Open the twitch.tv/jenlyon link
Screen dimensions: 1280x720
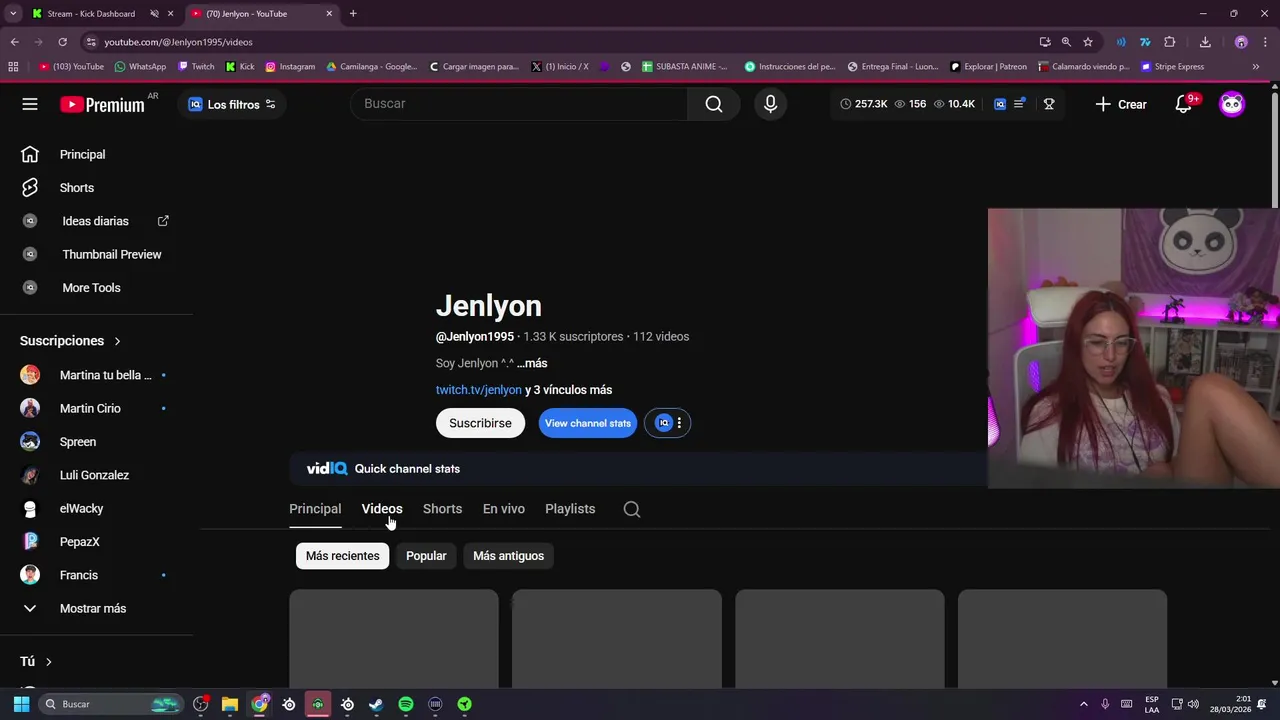[479, 390]
